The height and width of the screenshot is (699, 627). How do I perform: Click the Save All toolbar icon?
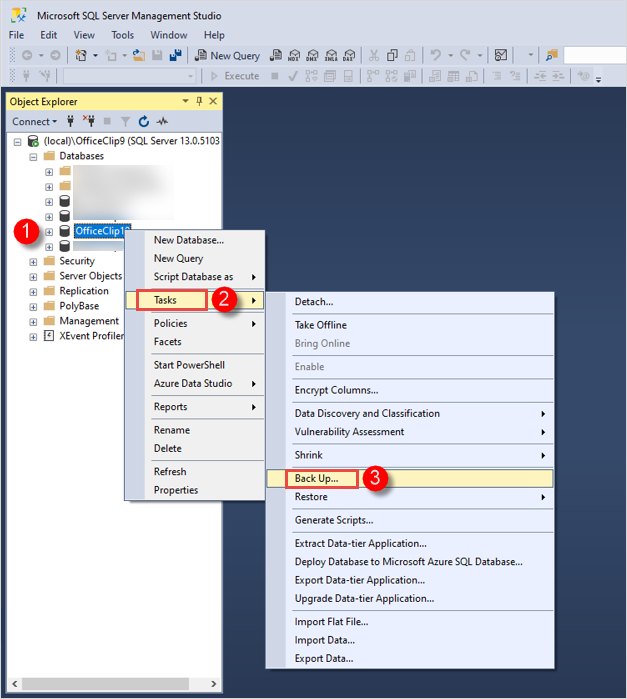(x=176, y=55)
